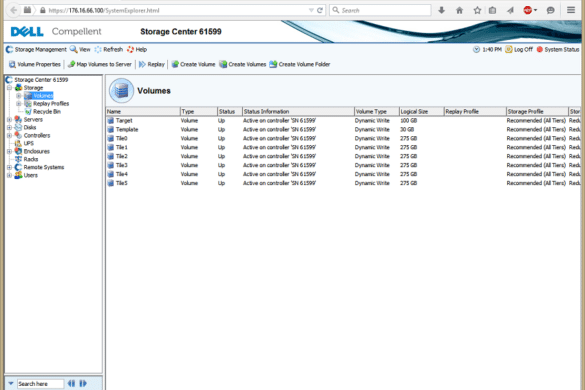Select the Tile3 volume row
The width and height of the screenshot is (585, 390).
pos(343,165)
